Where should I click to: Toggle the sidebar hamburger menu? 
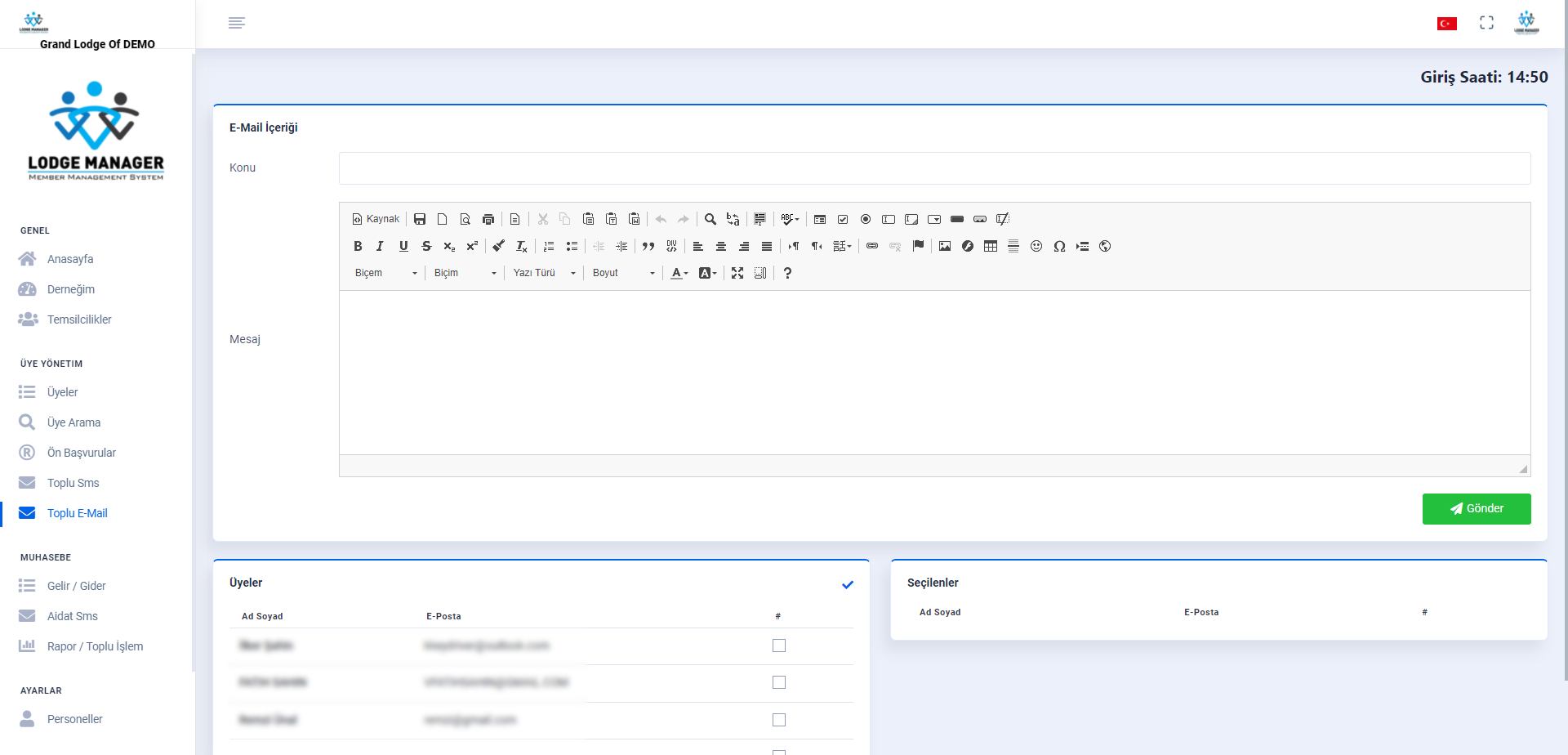tap(237, 23)
